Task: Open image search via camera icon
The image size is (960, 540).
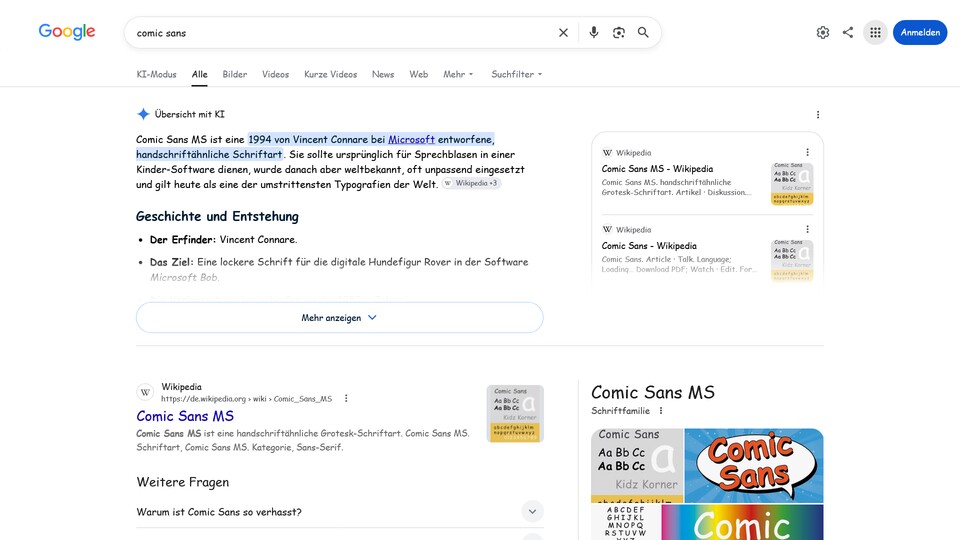Action: click(618, 32)
